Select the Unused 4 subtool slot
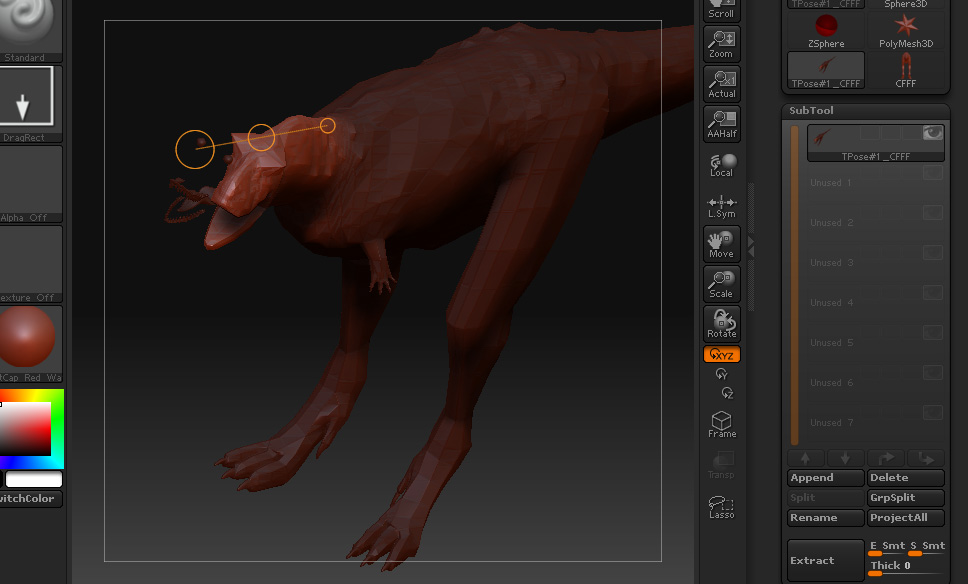The image size is (968, 584). click(x=875, y=303)
